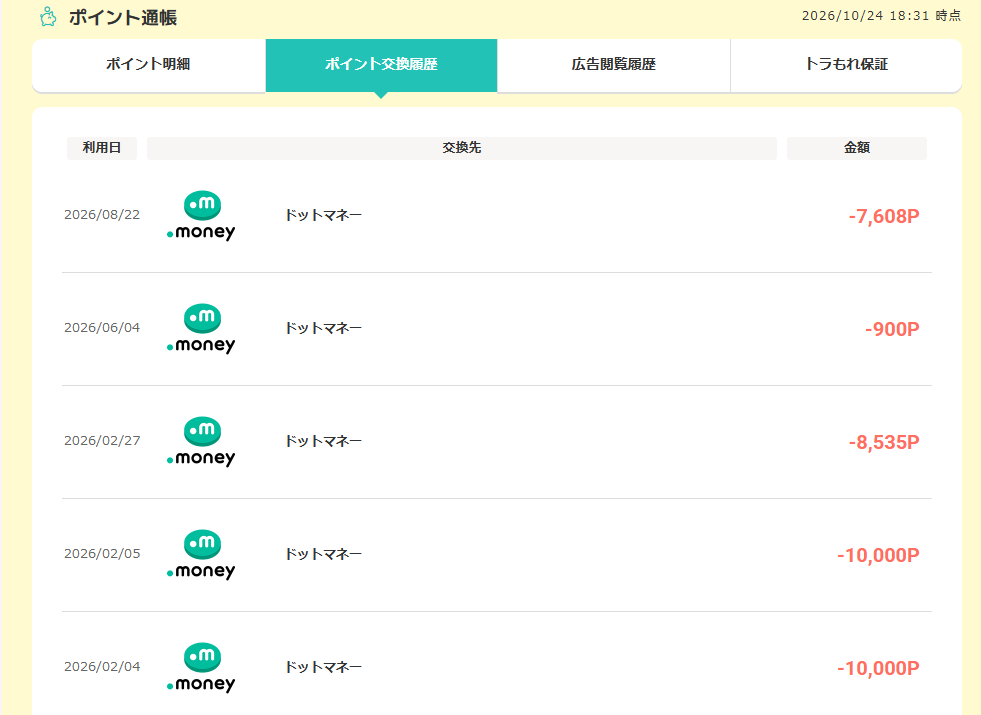
Task: Click ドットマネー in the 2026/02/05 row
Action: (x=323, y=555)
